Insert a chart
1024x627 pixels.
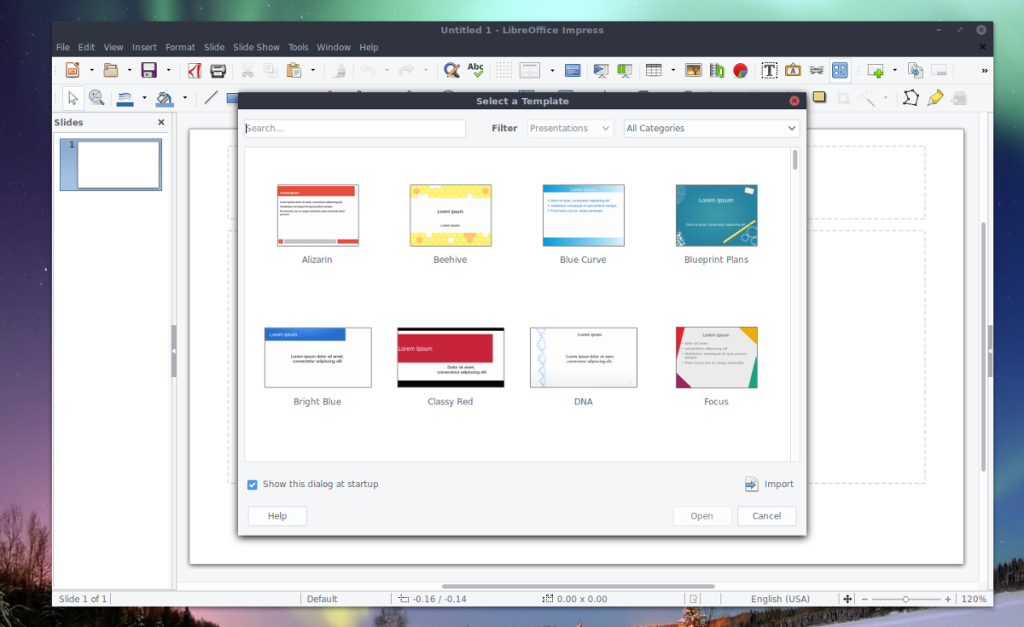pos(739,70)
